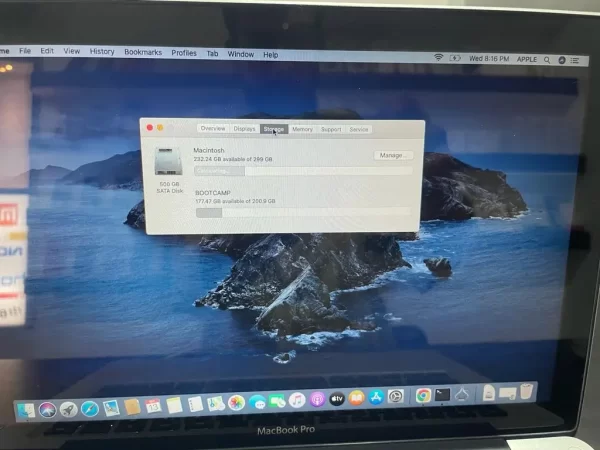Open Music note icon in Dock
This screenshot has height=450, width=600.
point(297,400)
